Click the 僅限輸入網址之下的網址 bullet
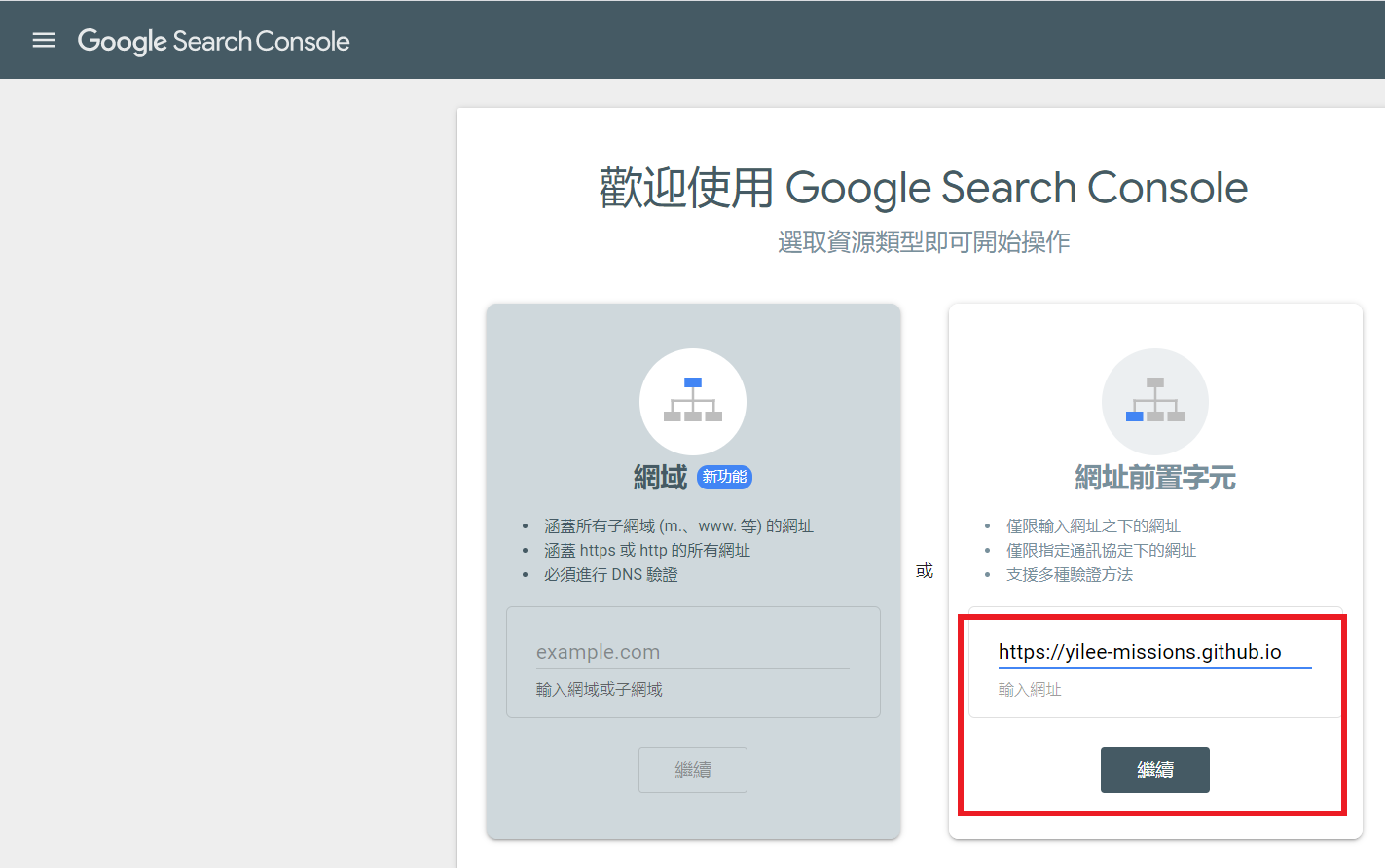The image size is (1385, 868). pyautogui.click(x=1093, y=526)
